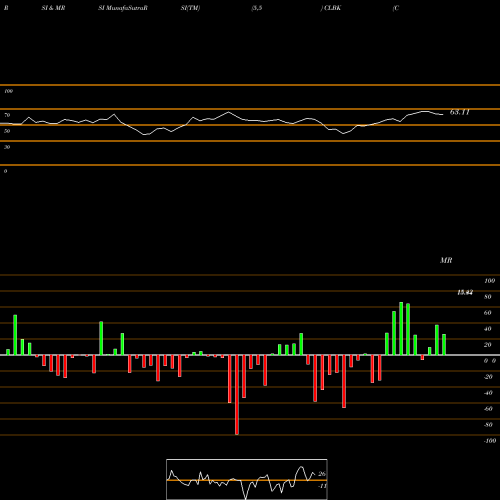Image resolution: width=500 pixels, height=500 pixels.
Task: Click the RSI axis label 70
Action: [7, 115]
